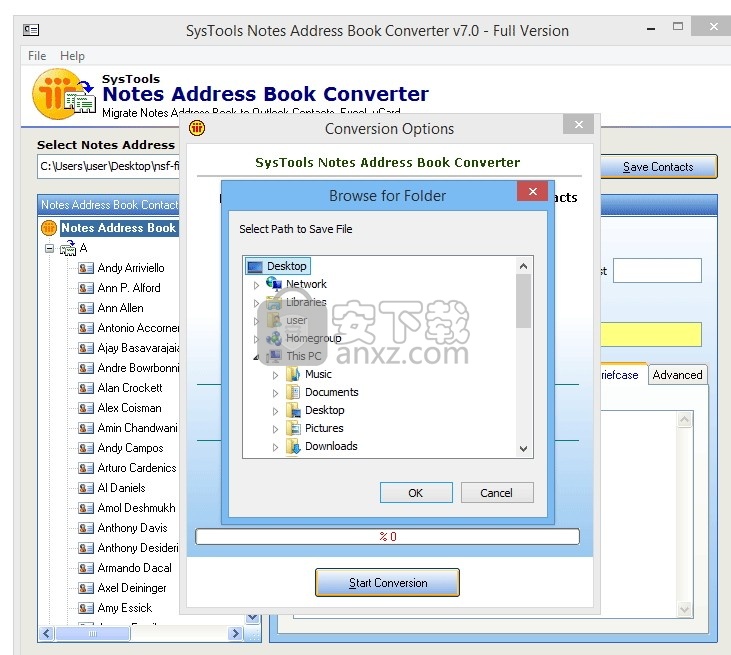Click the group icon beside letter A
731x655 pixels.
68,248
